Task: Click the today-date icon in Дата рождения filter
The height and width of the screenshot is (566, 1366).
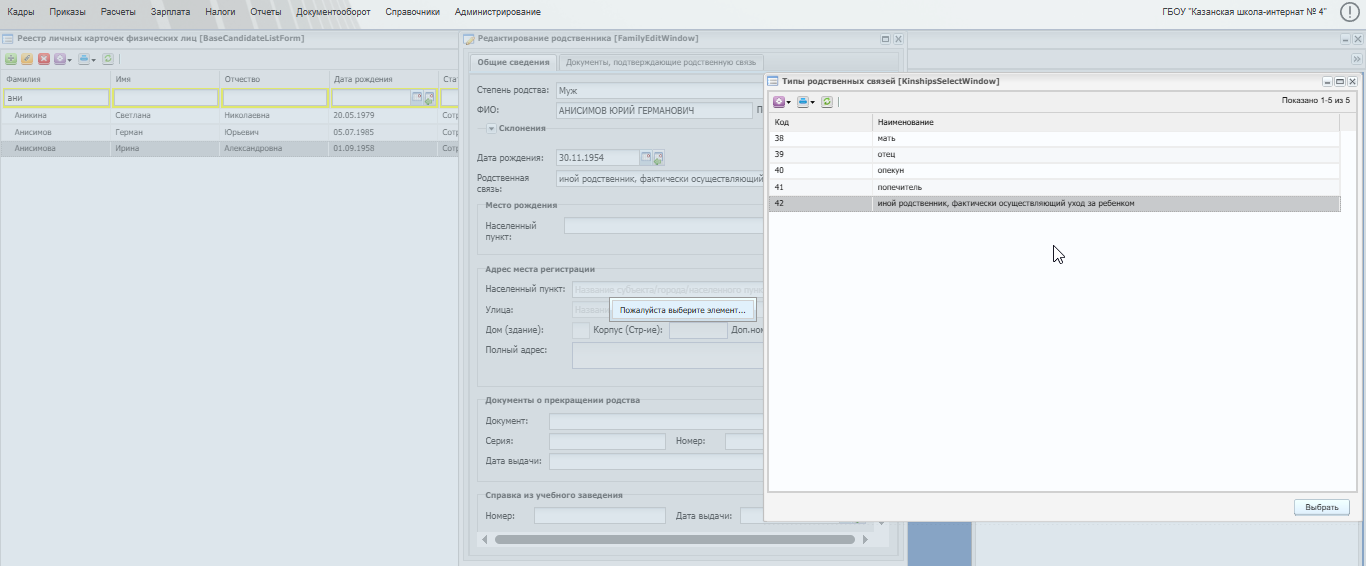Action: click(429, 98)
